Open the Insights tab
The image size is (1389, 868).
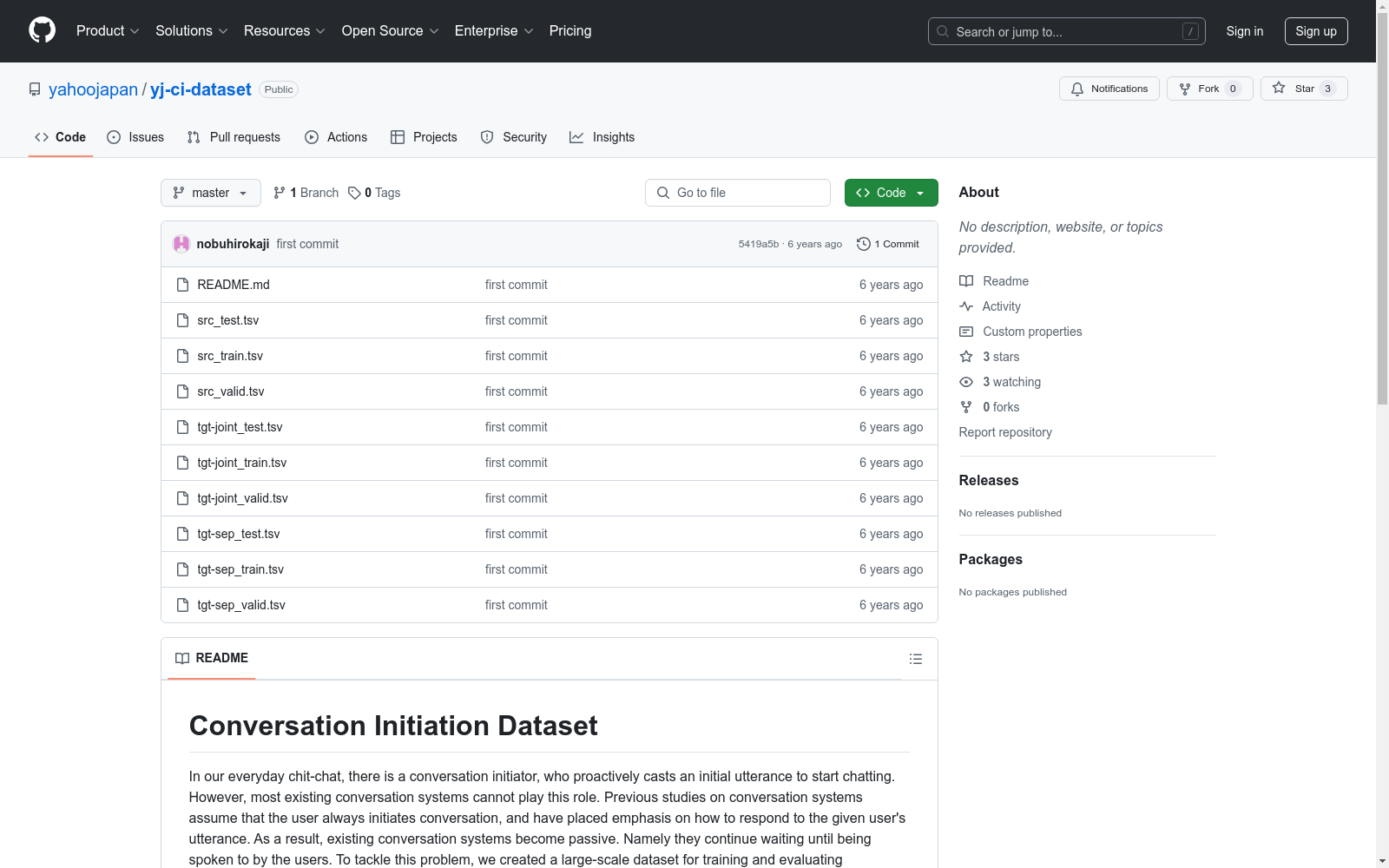coord(602,137)
